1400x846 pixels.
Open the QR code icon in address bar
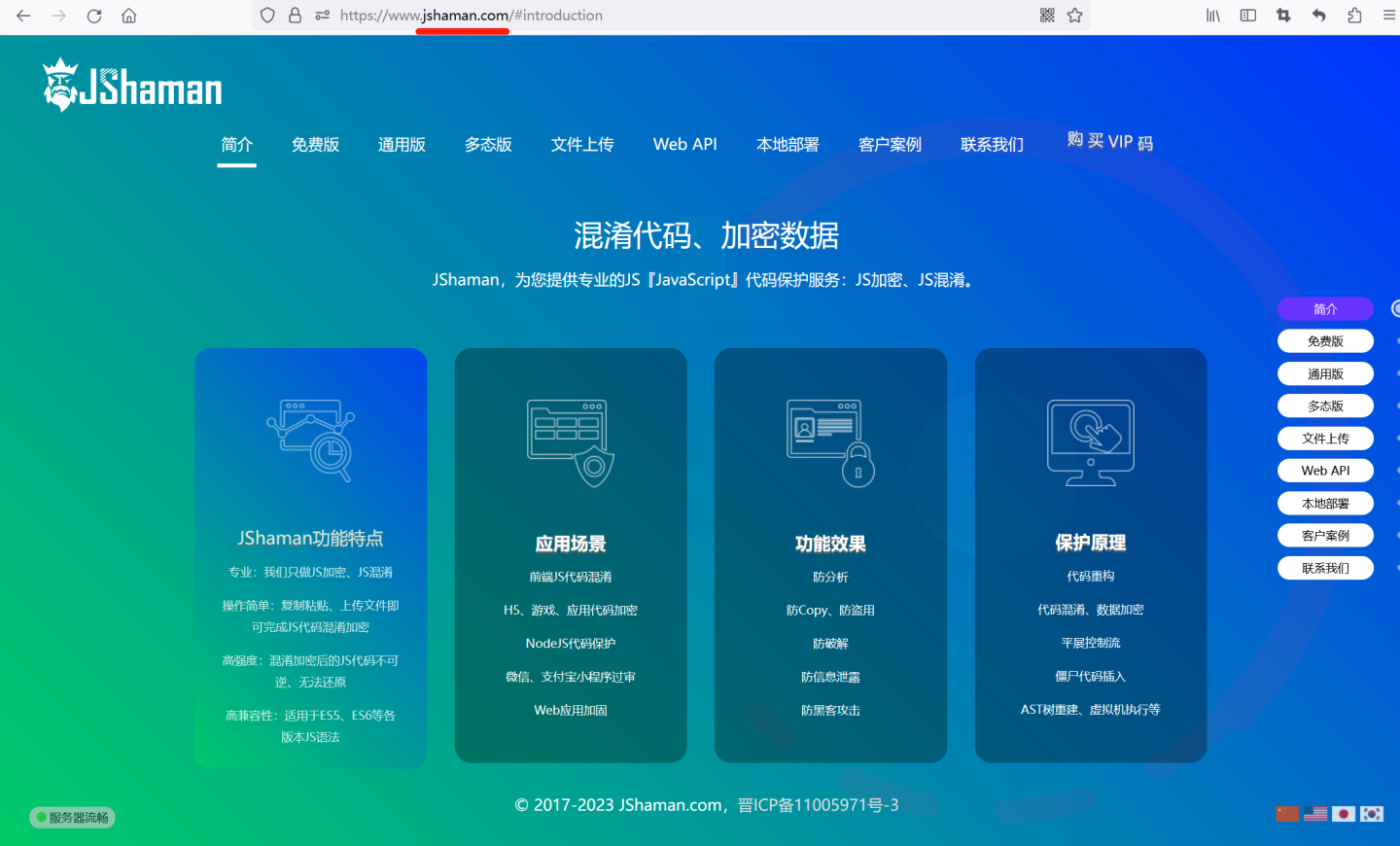click(x=1047, y=16)
